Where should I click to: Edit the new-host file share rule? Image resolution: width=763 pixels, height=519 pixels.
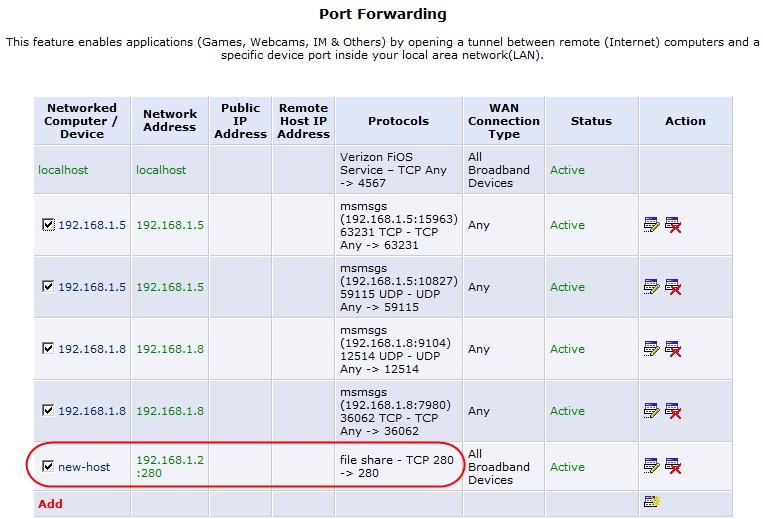[652, 466]
